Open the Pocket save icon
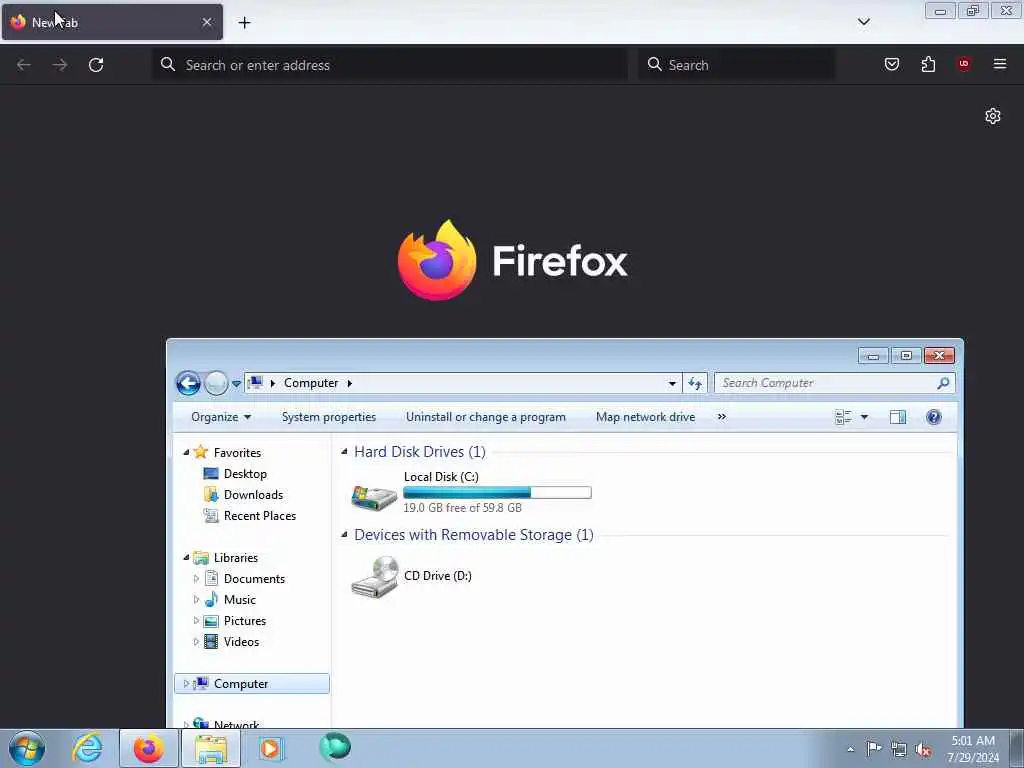 click(891, 64)
